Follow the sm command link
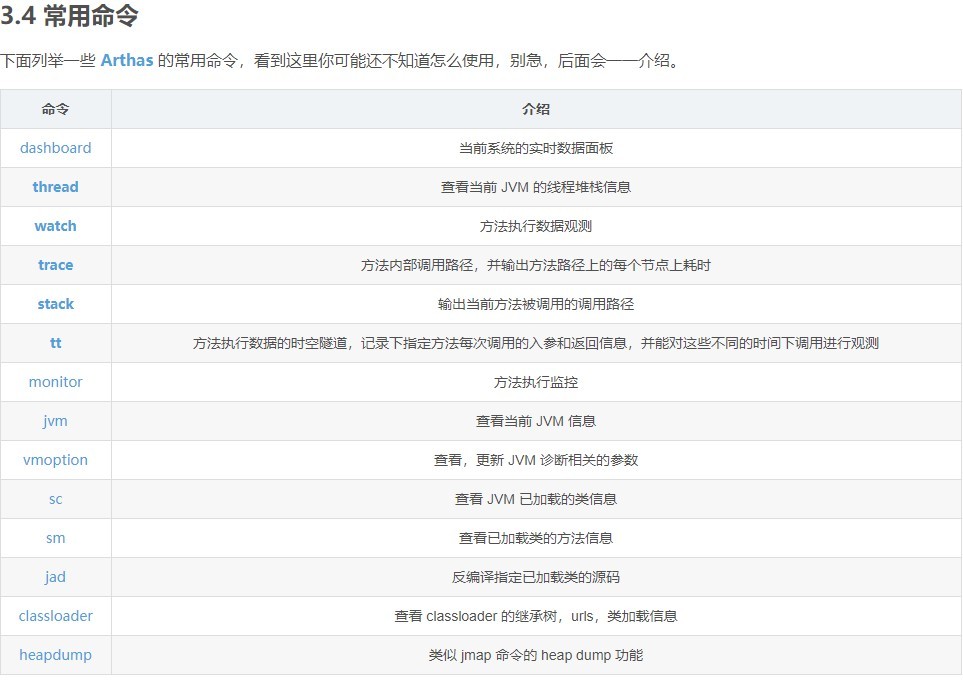The image size is (963, 685). tap(55, 538)
